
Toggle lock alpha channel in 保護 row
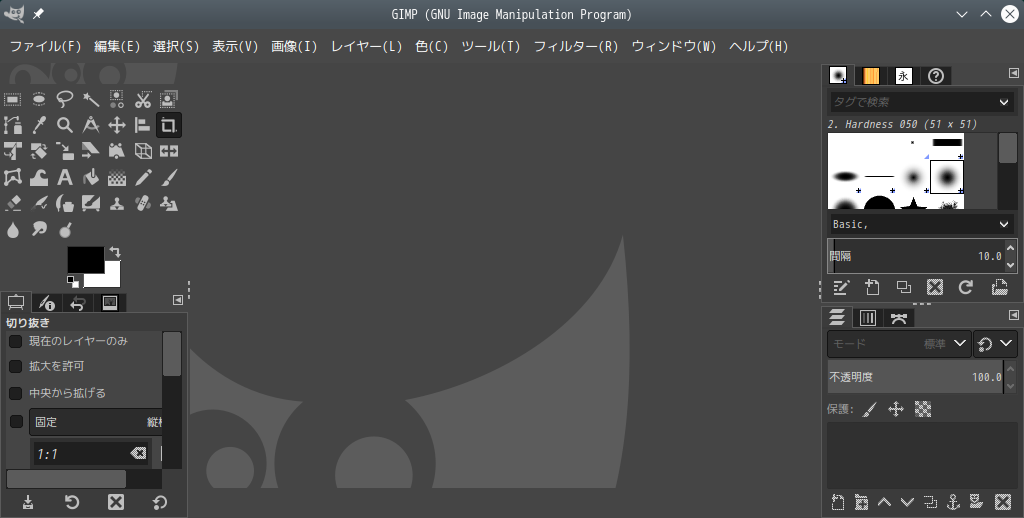coord(923,410)
